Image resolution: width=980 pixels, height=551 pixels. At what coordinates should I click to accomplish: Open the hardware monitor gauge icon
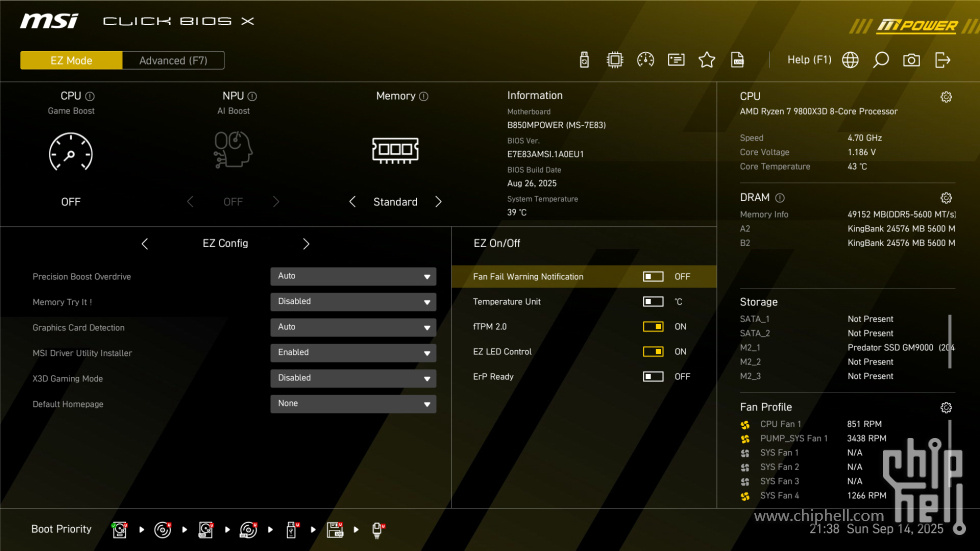645,60
